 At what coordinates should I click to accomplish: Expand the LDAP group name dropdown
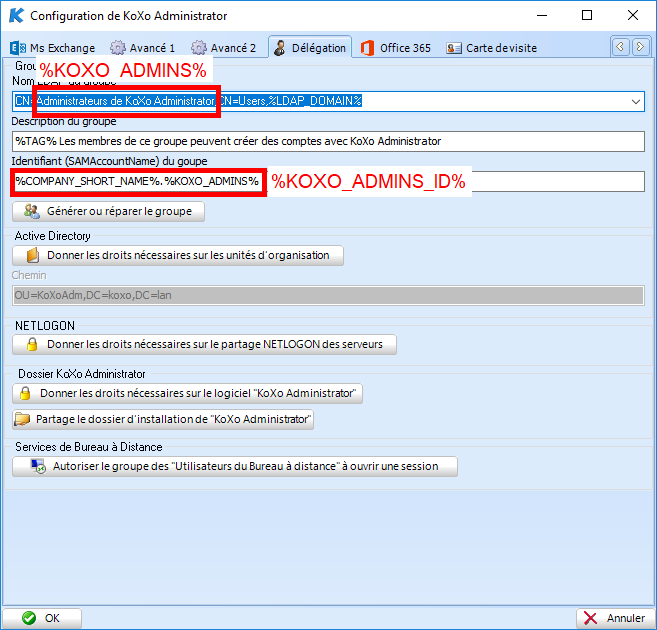[x=636, y=101]
